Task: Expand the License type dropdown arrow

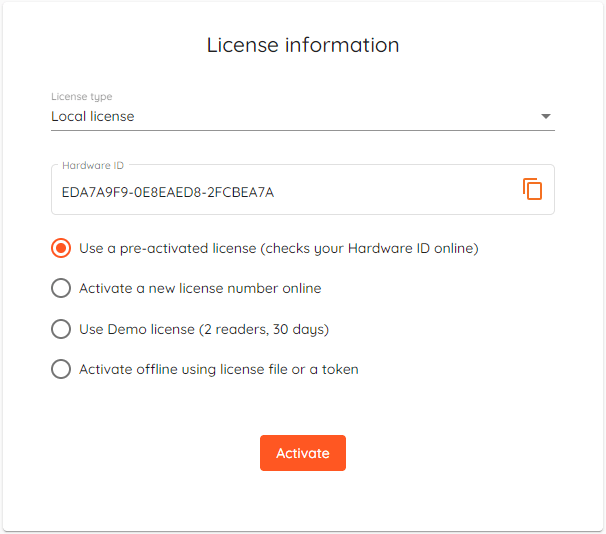Action: click(x=545, y=116)
